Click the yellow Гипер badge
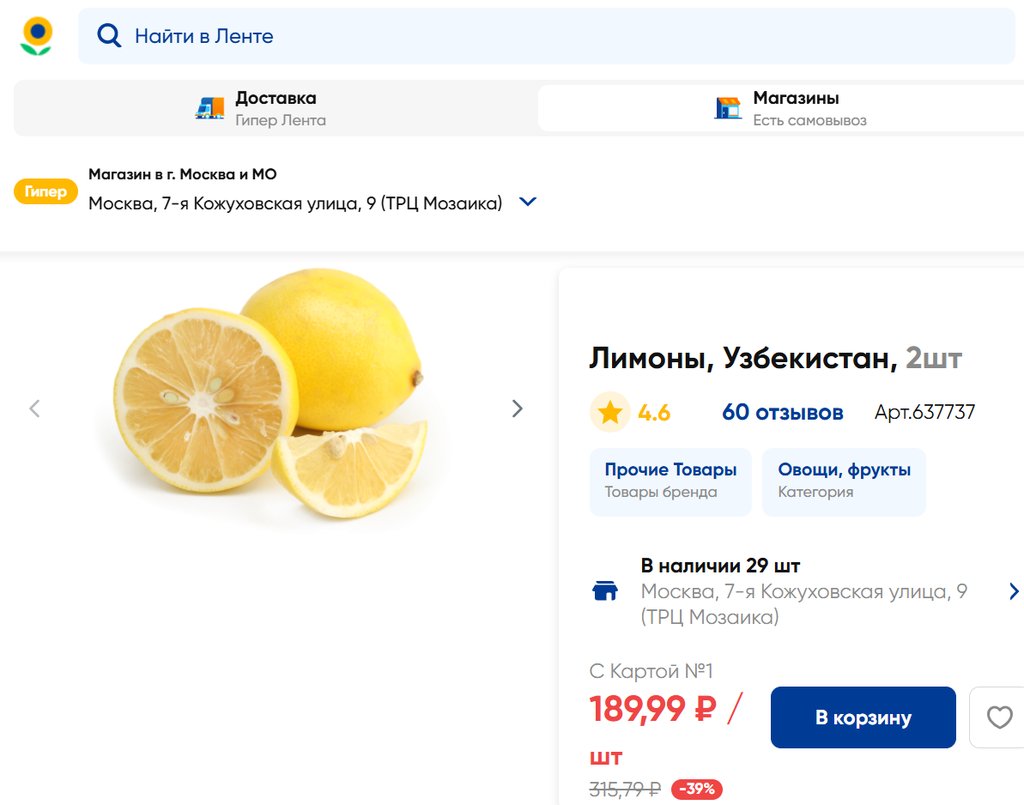 tap(45, 191)
